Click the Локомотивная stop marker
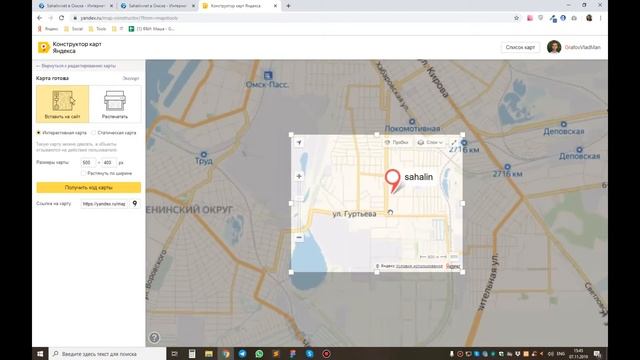 coord(412,122)
